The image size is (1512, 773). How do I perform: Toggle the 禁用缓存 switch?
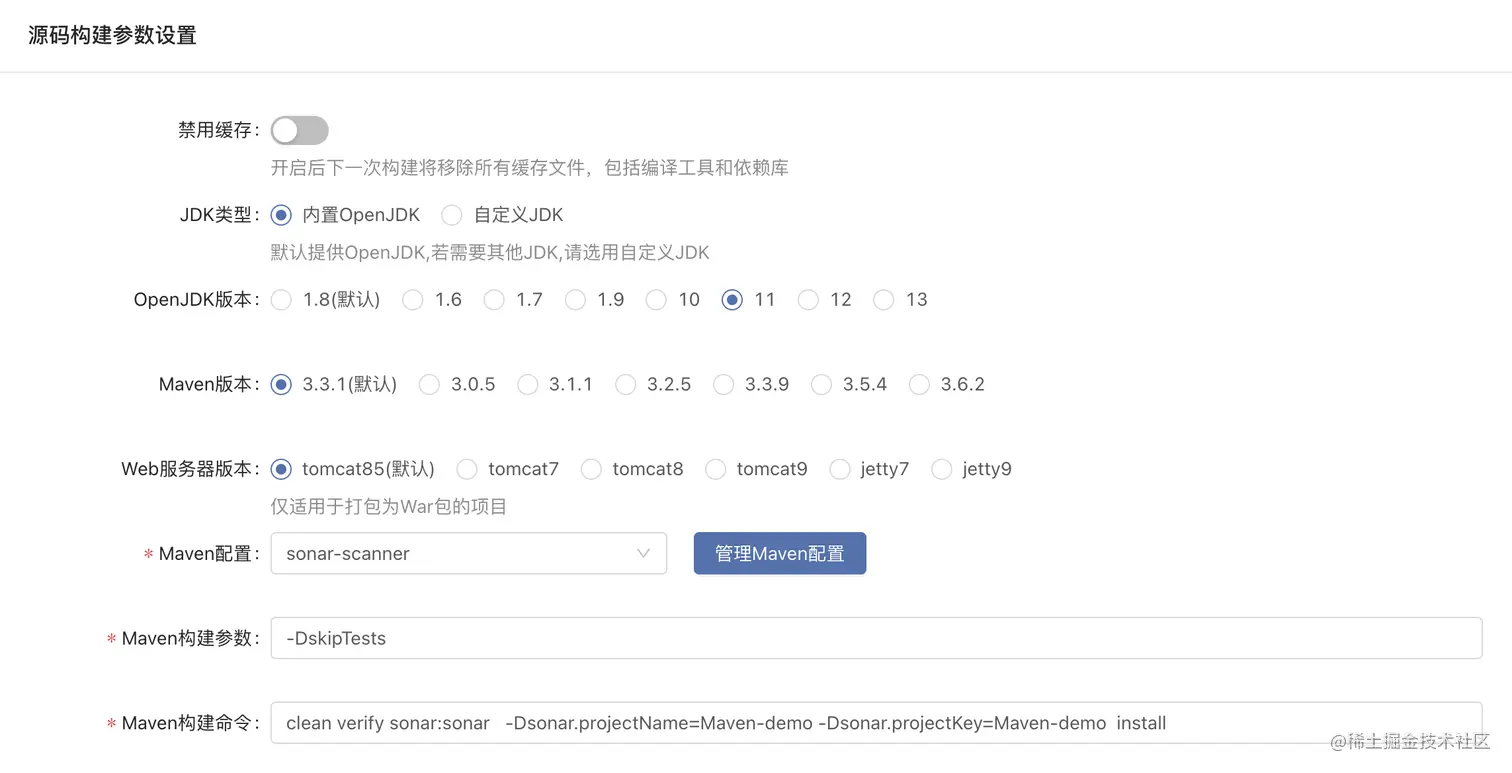point(299,130)
